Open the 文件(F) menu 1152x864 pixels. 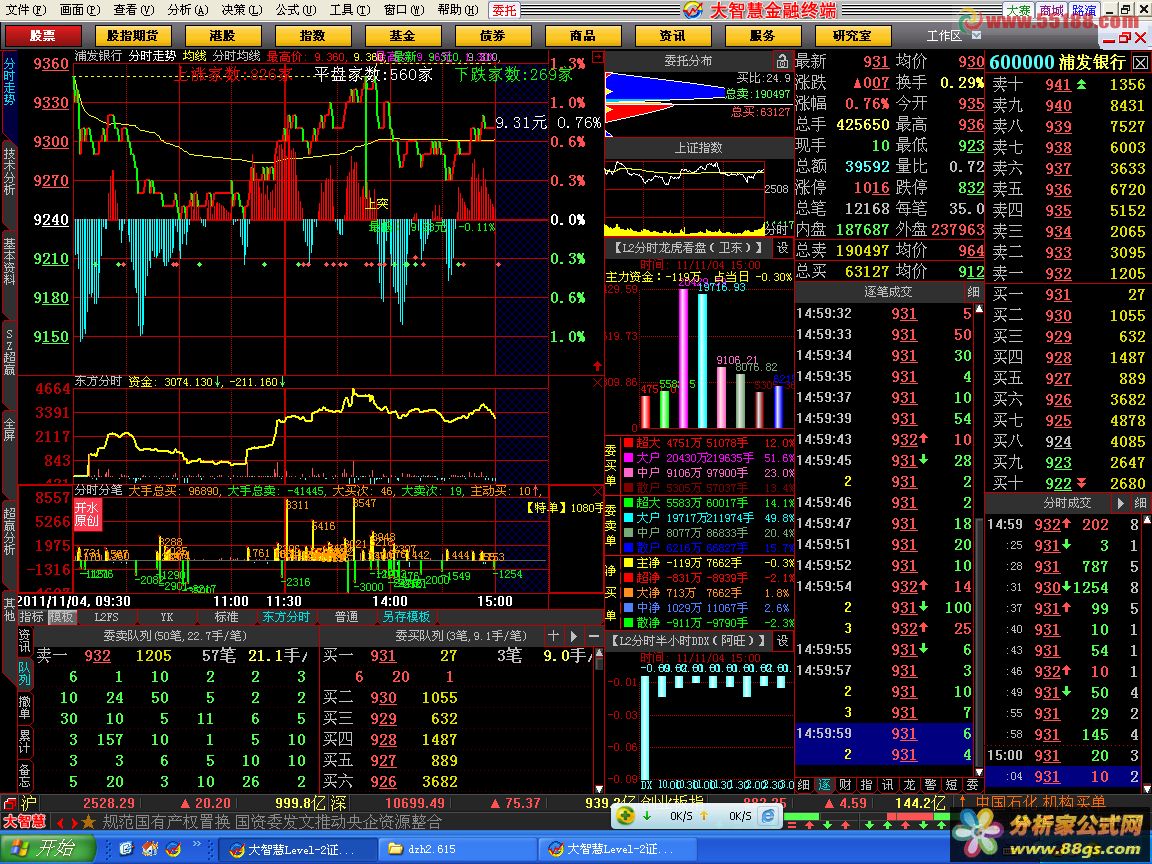click(25, 10)
